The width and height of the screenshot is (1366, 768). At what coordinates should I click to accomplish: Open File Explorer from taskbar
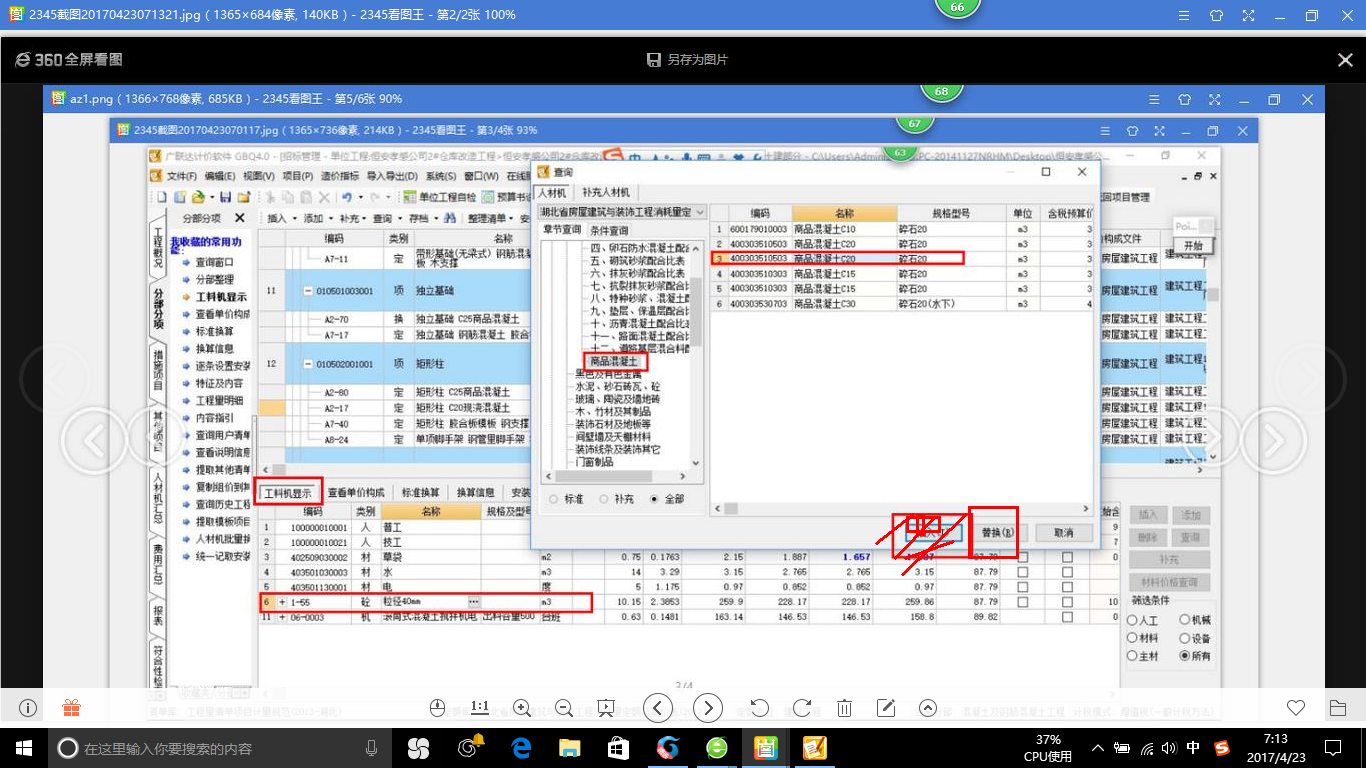[x=569, y=747]
